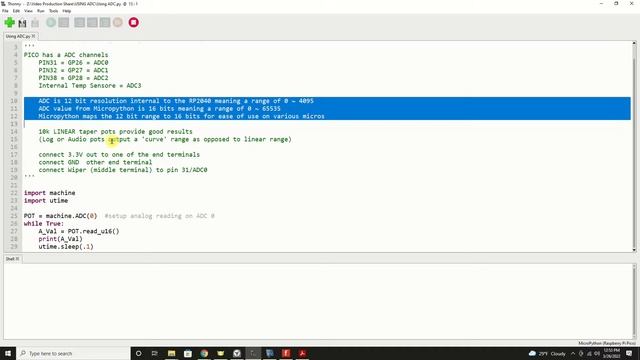Open the Windows Start menu
The width and height of the screenshot is (640, 360).
(x=8, y=353)
